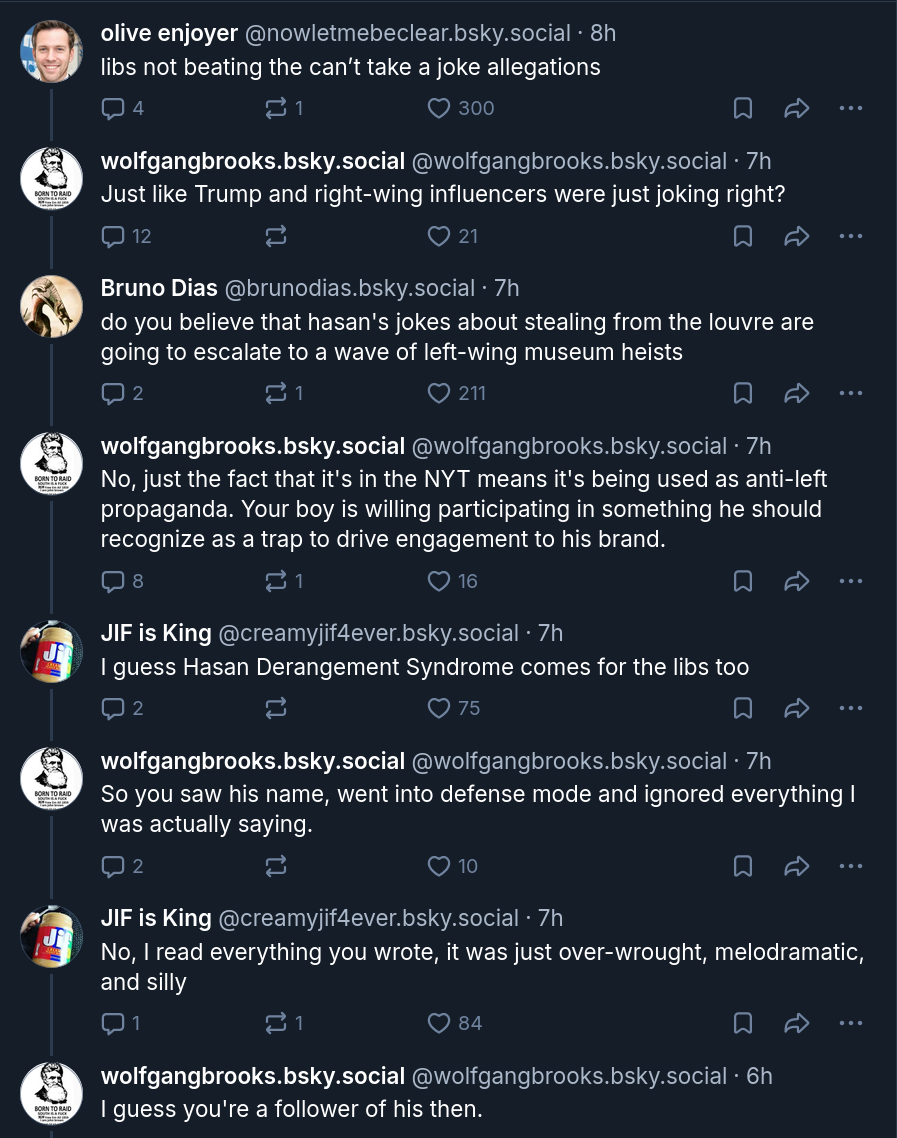Viewport: 897px width, 1138px height.
Task: Like olive enjoyer's post with 300 likes
Action: 439,108
